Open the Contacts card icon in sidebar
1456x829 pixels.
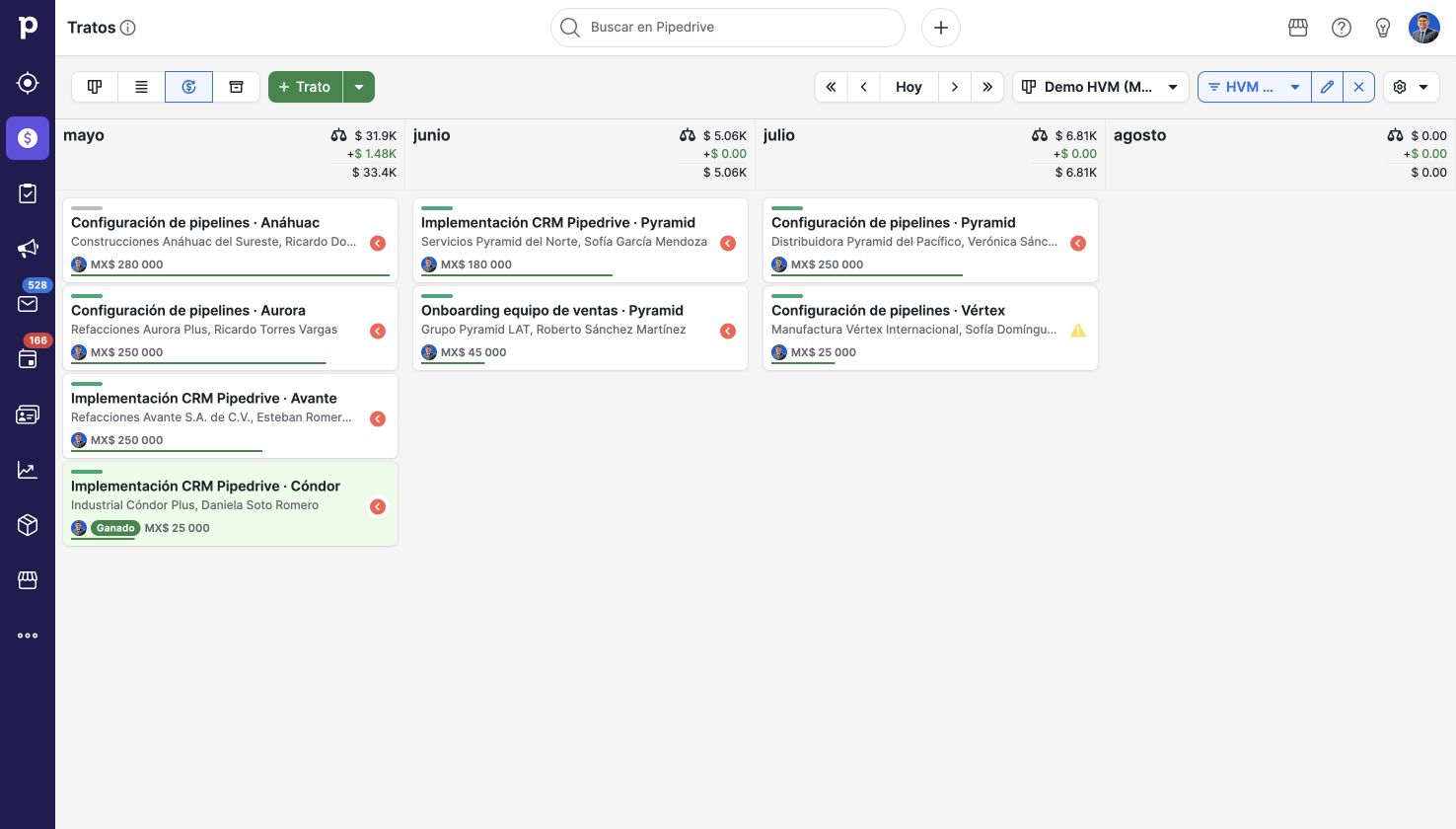28,414
